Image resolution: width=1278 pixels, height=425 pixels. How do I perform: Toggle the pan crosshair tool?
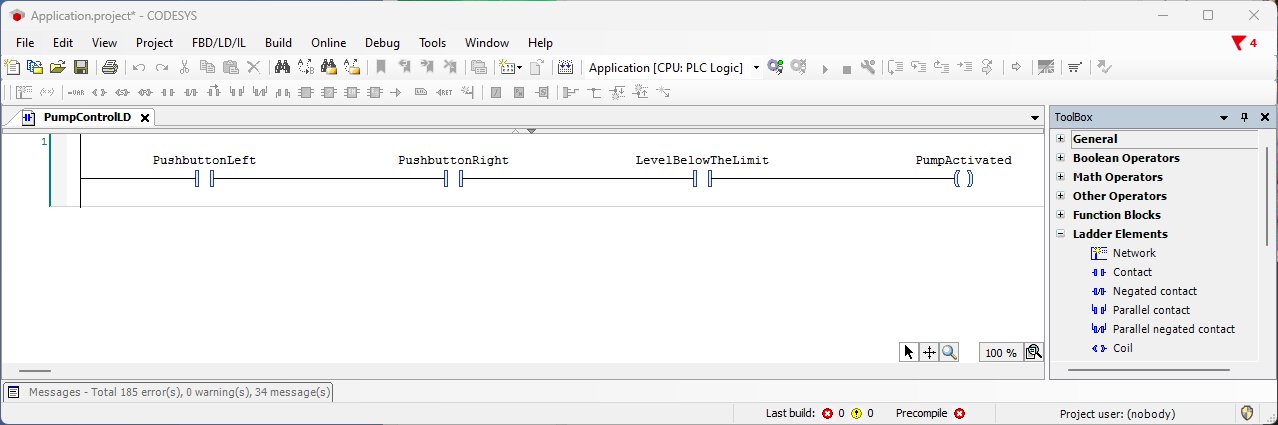point(929,352)
